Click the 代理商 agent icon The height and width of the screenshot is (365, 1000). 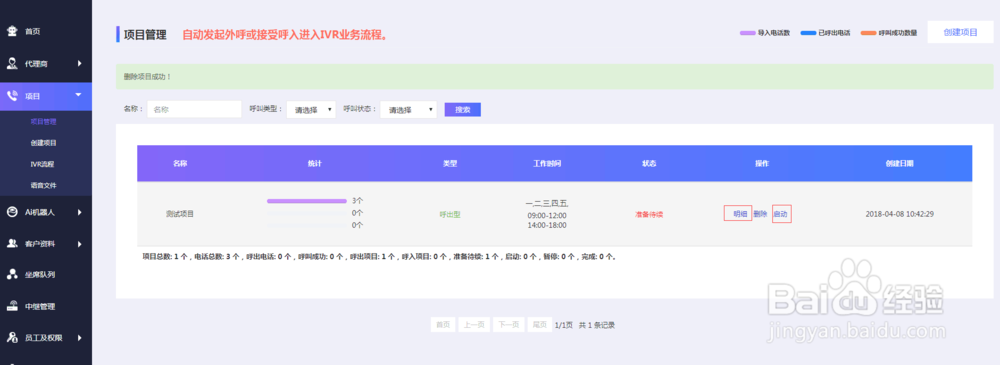[x=12, y=63]
